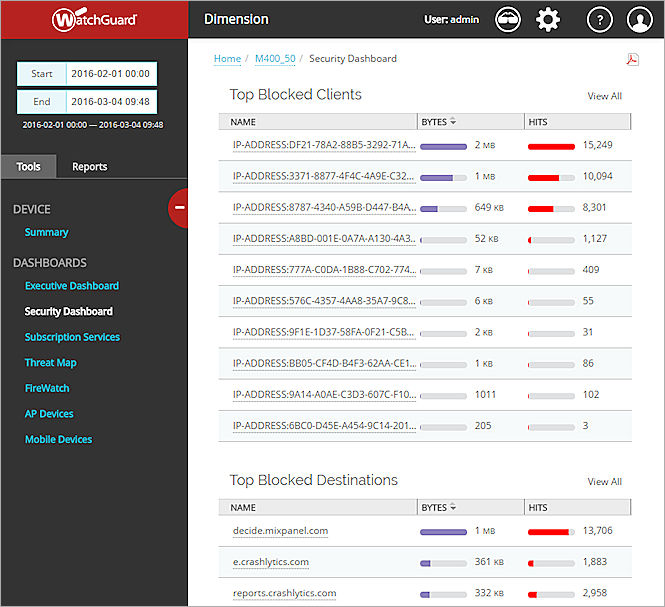Select the Tools tab
Viewport: 665px width, 607px height.
29,166
